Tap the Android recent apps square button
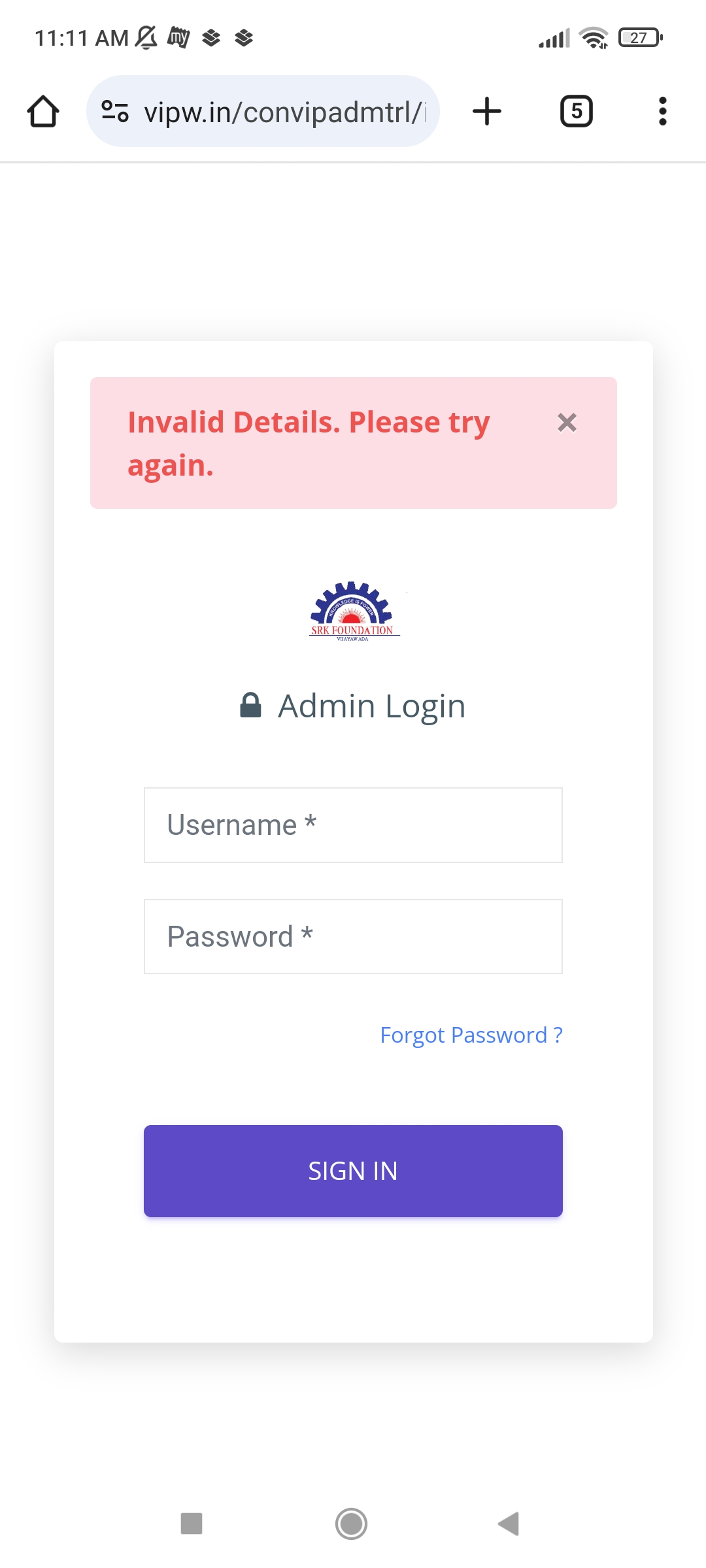Image resolution: width=706 pixels, height=1568 pixels. [x=192, y=1524]
